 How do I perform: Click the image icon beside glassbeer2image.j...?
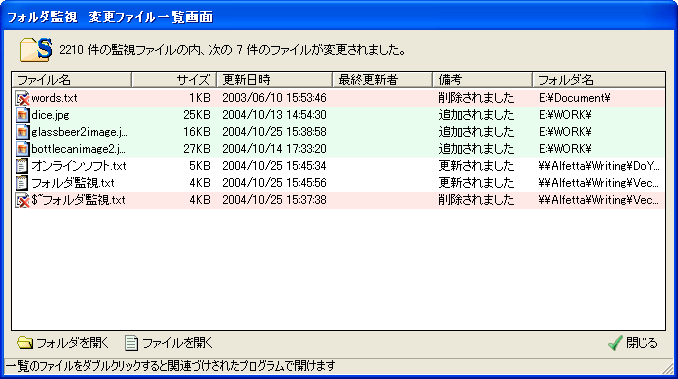click(x=22, y=132)
